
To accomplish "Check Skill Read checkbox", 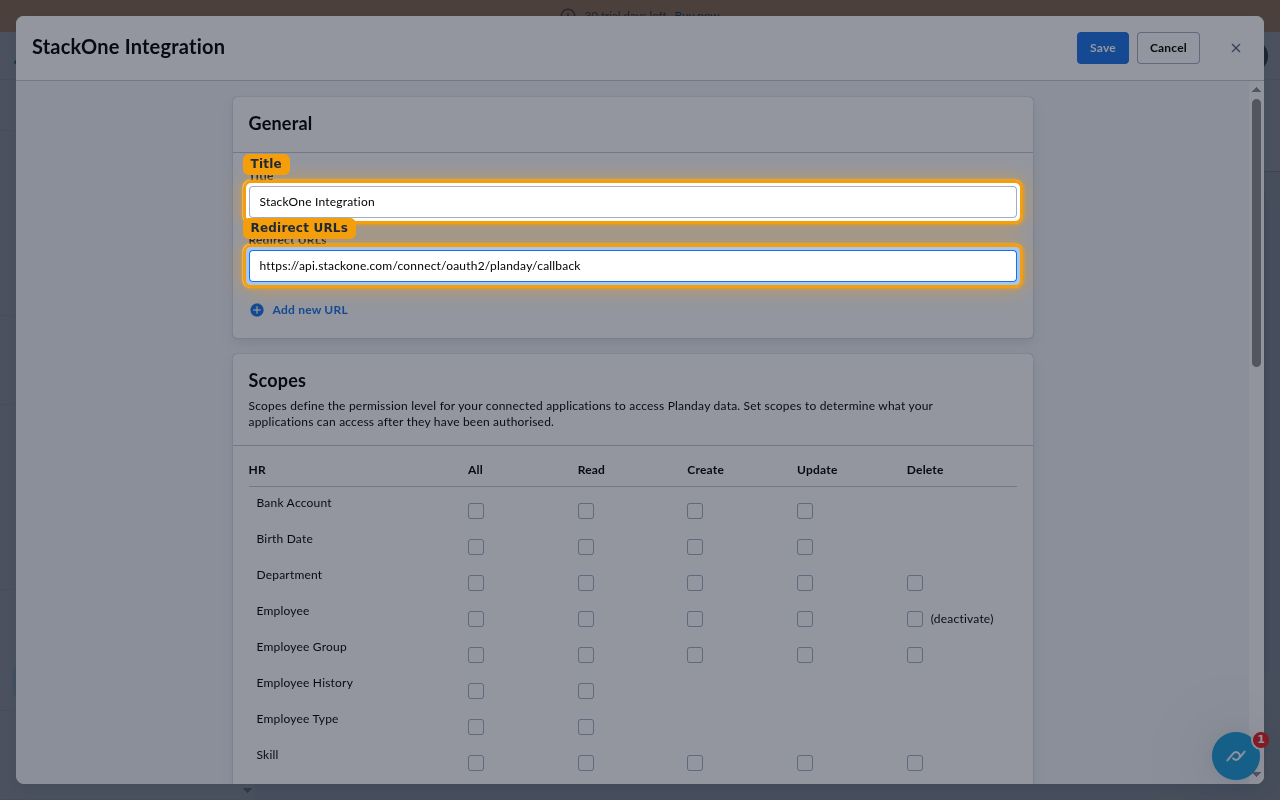I will pos(586,763).
